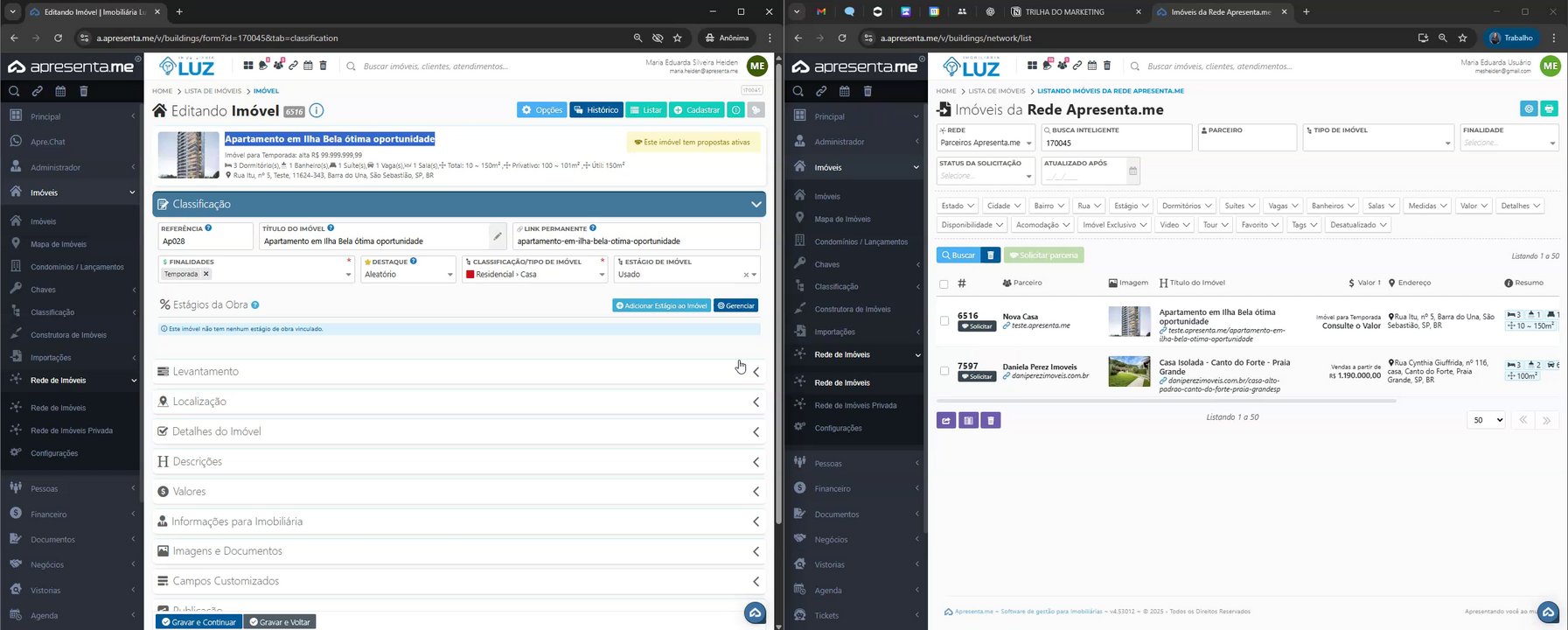Image resolution: width=1568 pixels, height=630 pixels.
Task: Click the ME avatar in the right window
Action: [x=1550, y=66]
